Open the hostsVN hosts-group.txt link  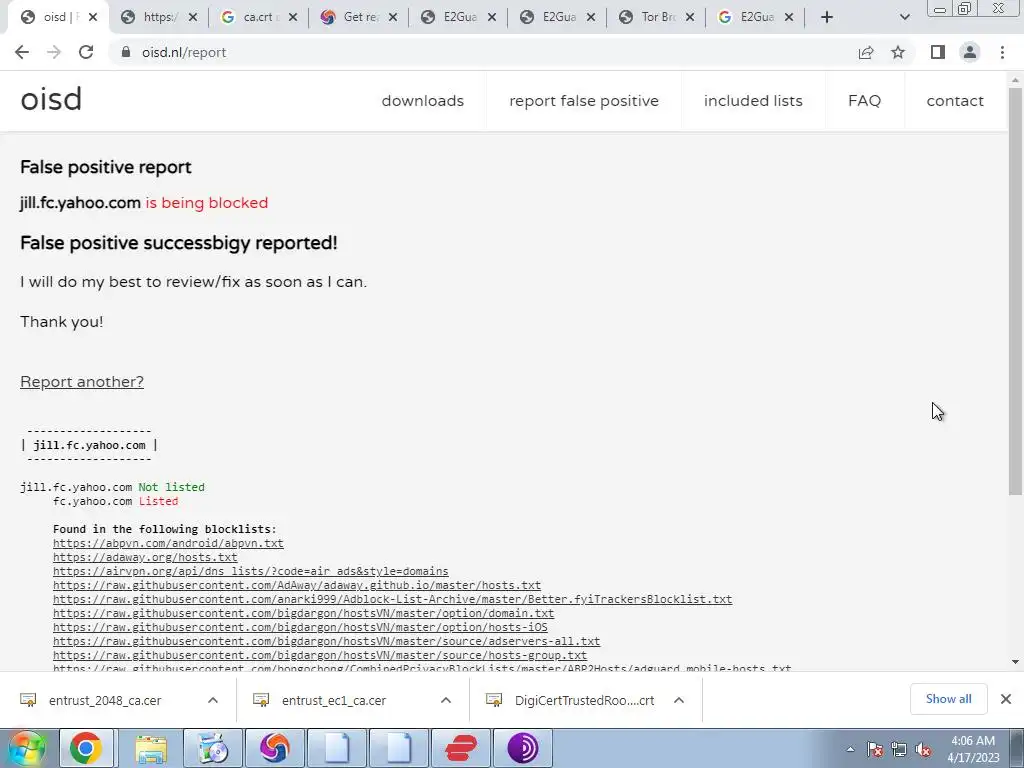pyautogui.click(x=320, y=655)
